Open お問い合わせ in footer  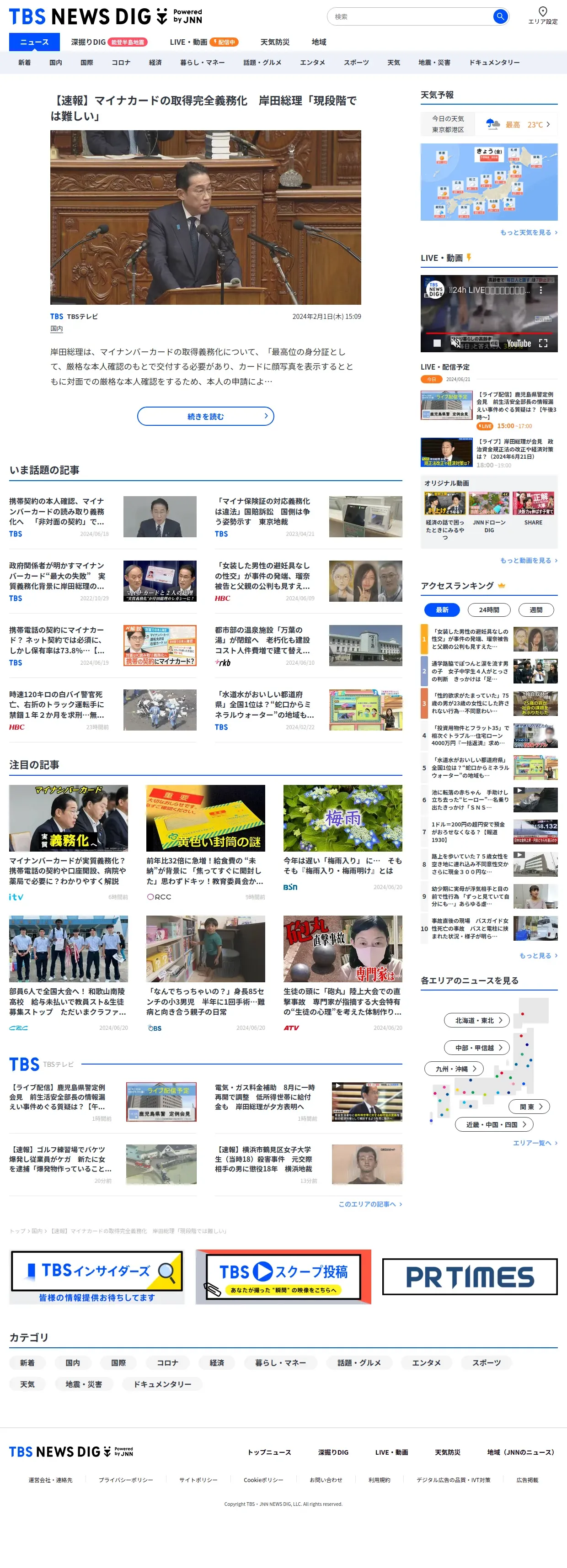click(x=326, y=1480)
